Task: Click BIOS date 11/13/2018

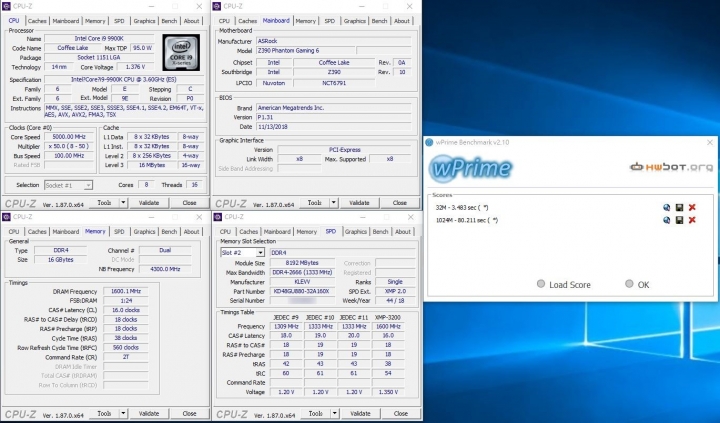Action: (x=333, y=127)
